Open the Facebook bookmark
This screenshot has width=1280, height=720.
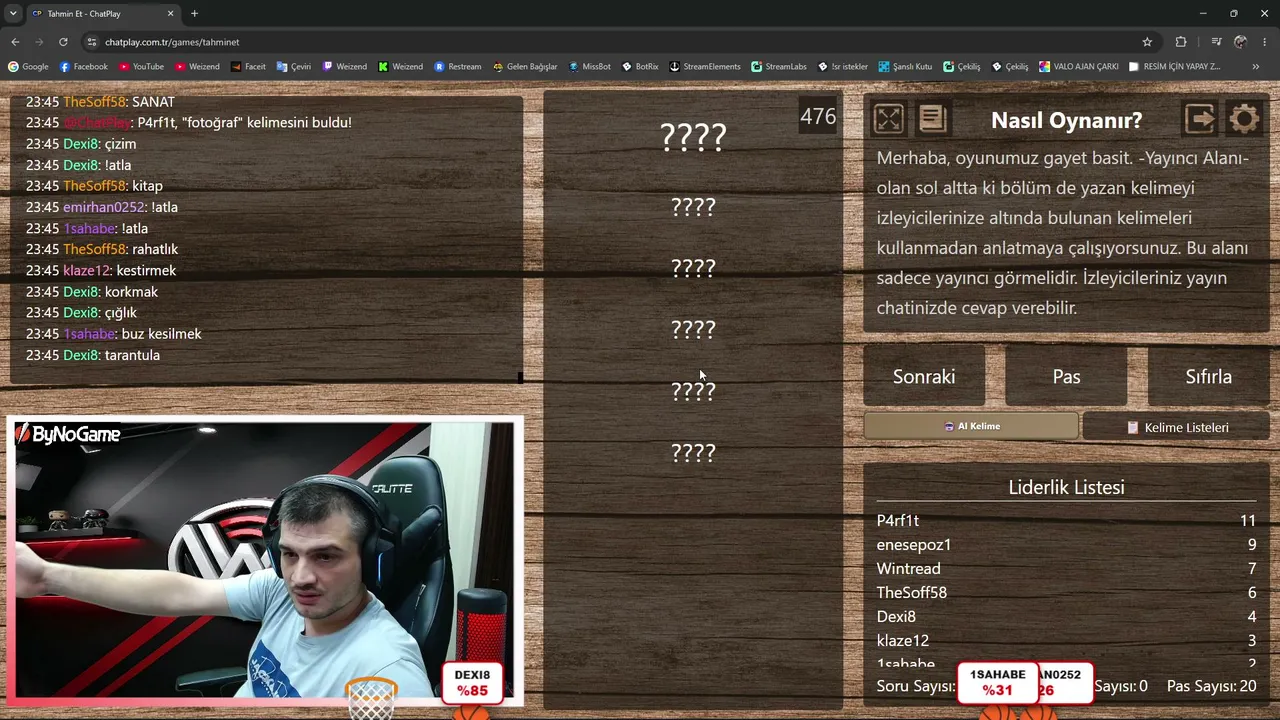84,67
